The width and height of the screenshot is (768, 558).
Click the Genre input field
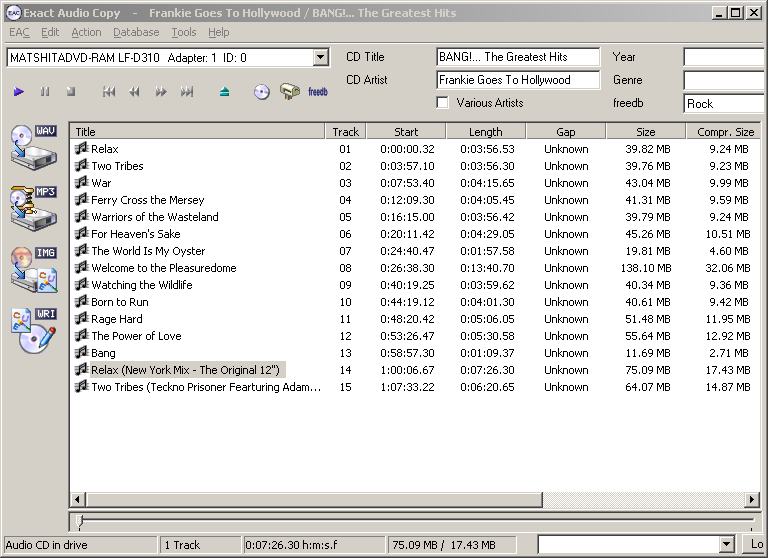[x=725, y=80]
